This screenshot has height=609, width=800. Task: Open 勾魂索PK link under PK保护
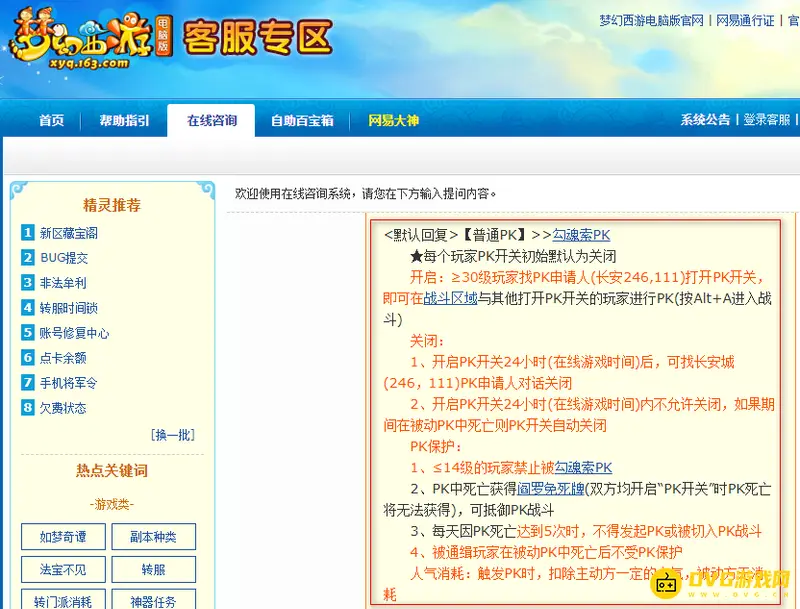point(583,467)
